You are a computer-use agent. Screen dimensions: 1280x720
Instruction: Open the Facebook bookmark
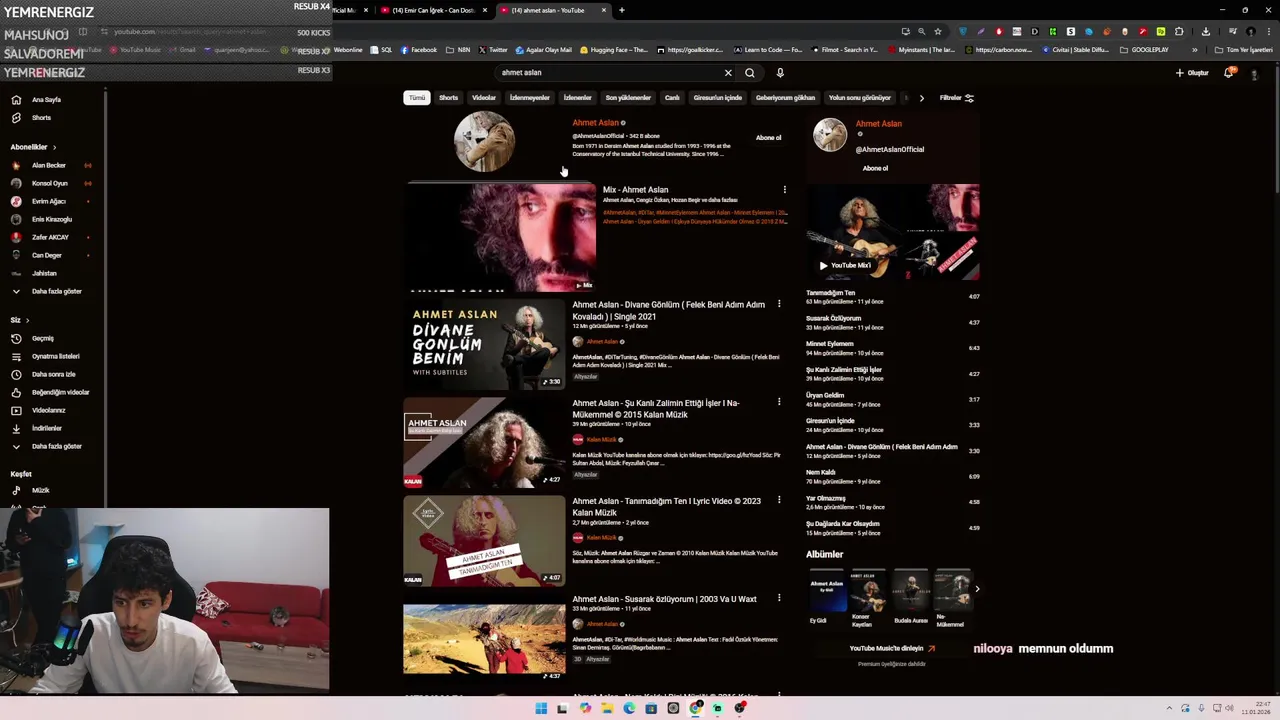pos(419,50)
